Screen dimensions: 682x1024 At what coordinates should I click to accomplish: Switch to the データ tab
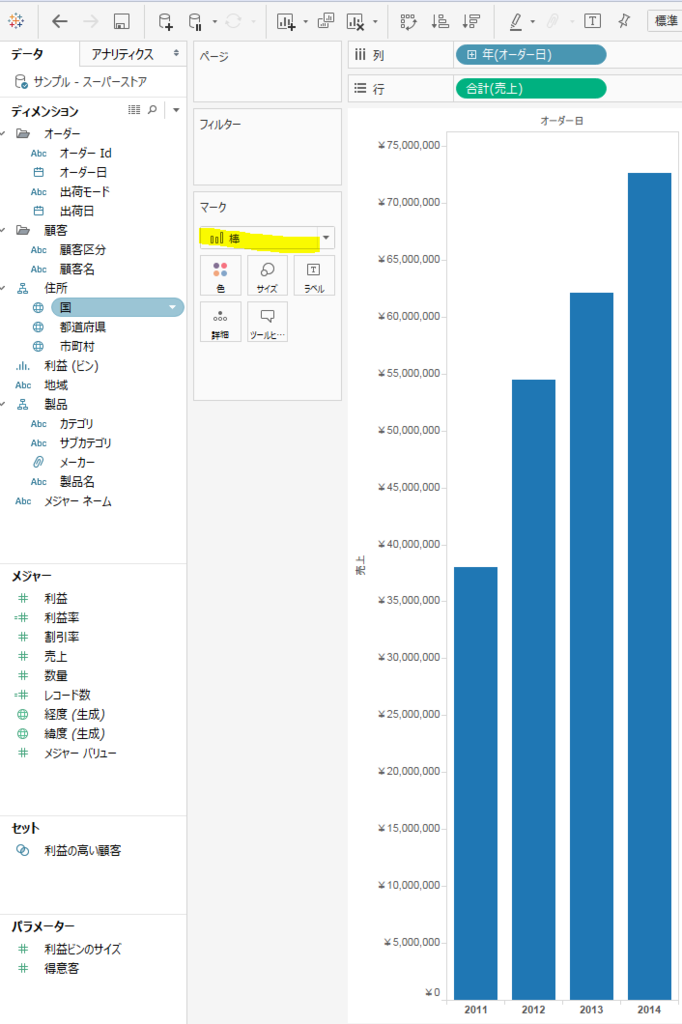tap(27, 54)
